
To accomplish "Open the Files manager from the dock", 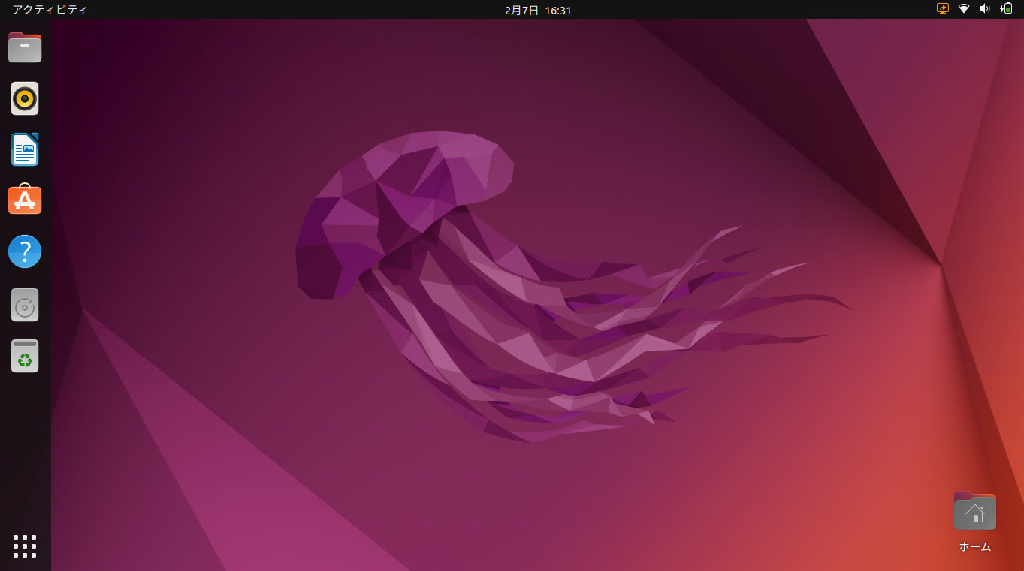I will [x=25, y=47].
